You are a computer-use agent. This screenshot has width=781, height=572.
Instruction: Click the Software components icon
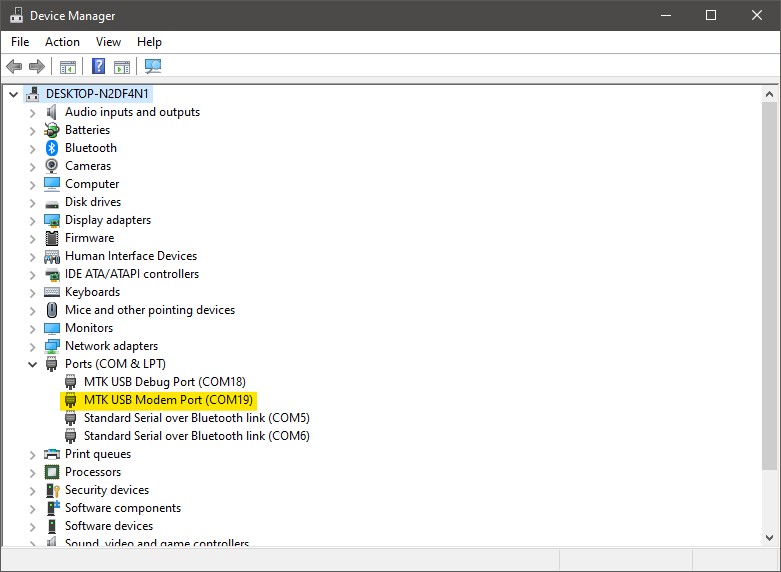point(53,508)
